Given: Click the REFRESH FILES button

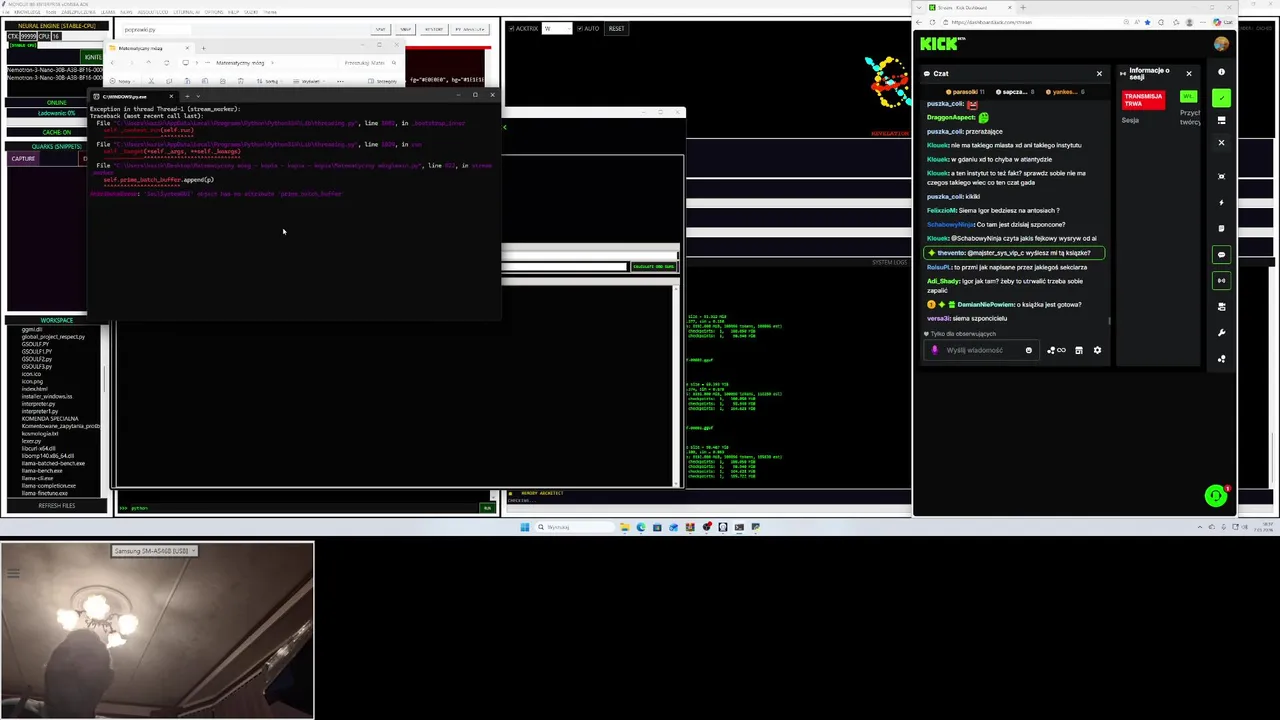Looking at the screenshot, I should click(x=57, y=506).
